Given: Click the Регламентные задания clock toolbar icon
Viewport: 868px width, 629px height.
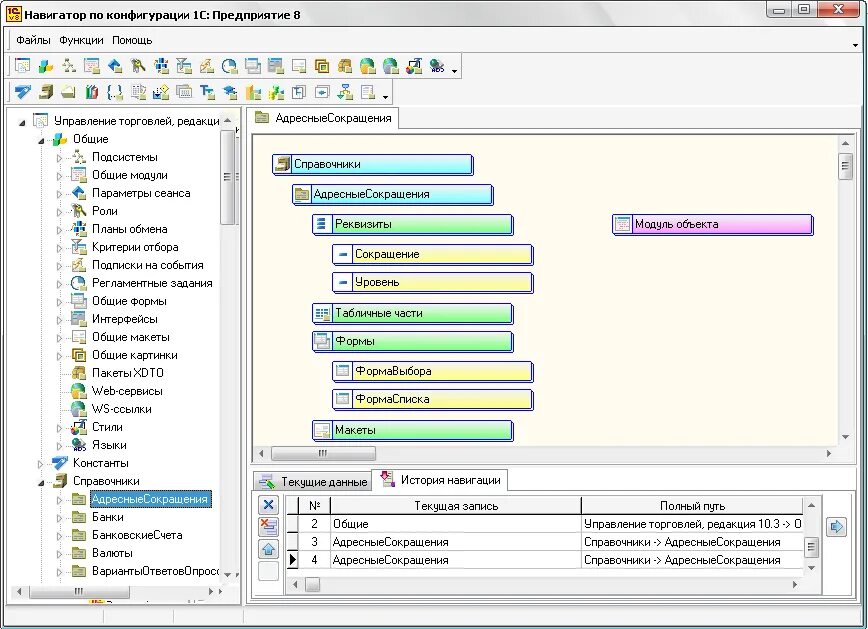Looking at the screenshot, I should click(x=230, y=66).
